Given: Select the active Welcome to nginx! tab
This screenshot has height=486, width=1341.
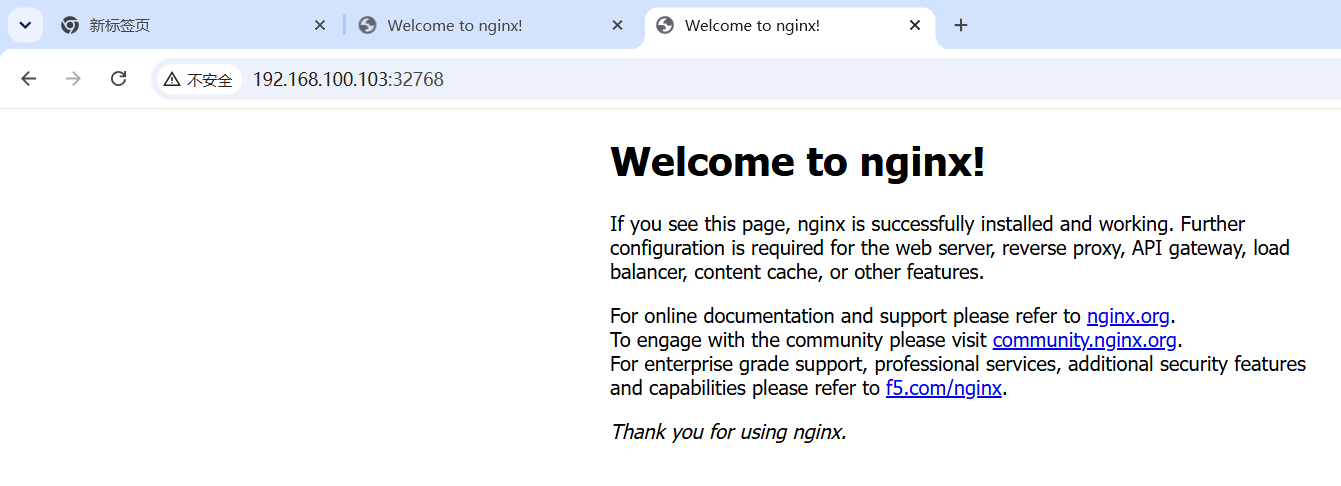Looking at the screenshot, I should pyautogui.click(x=790, y=25).
